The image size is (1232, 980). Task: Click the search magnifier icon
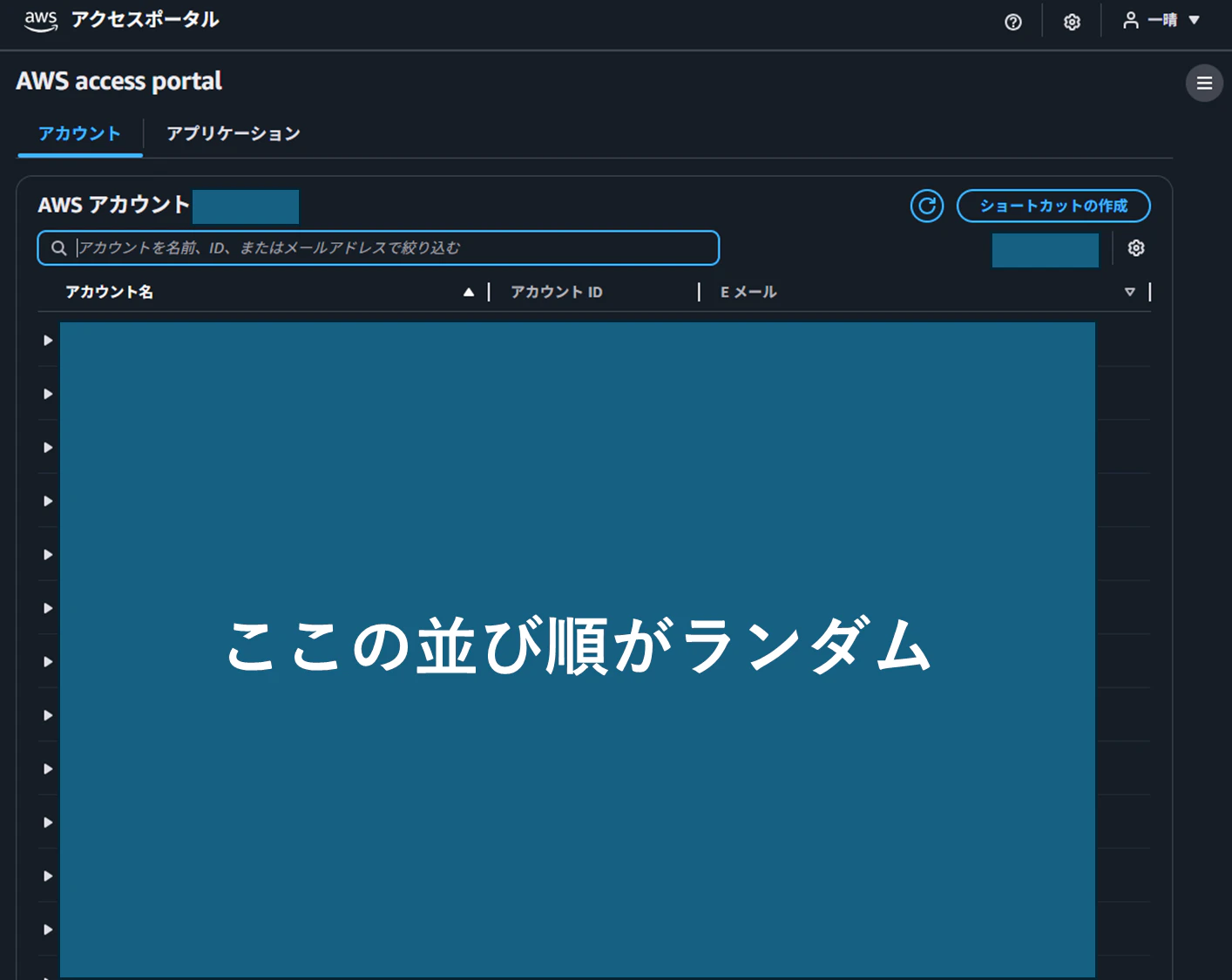(58, 248)
